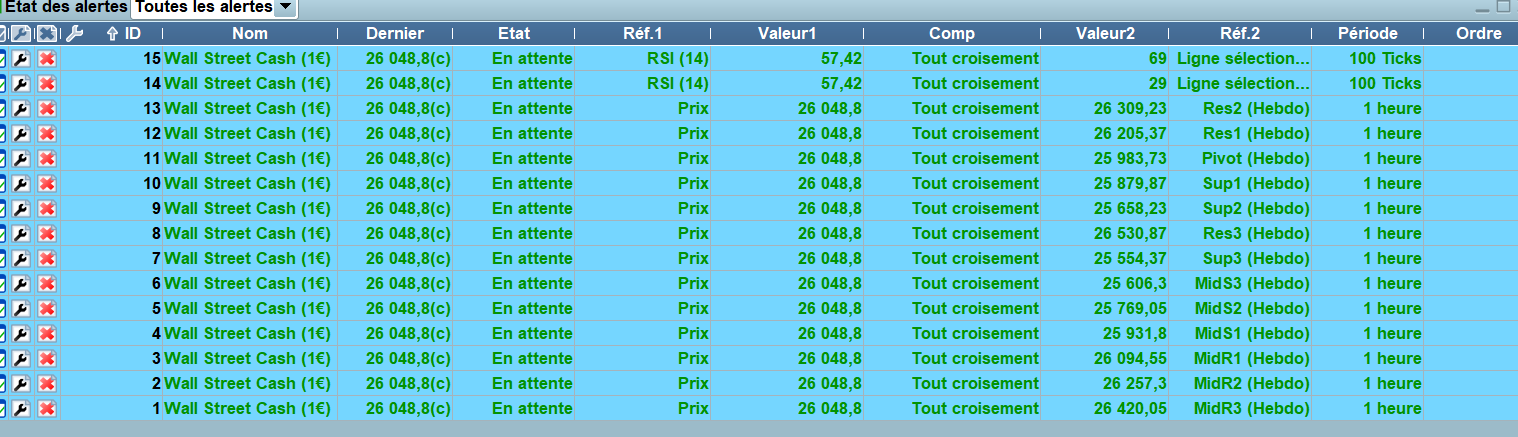
Task: Edit alert 14 with its wrench icon
Action: [x=20, y=84]
